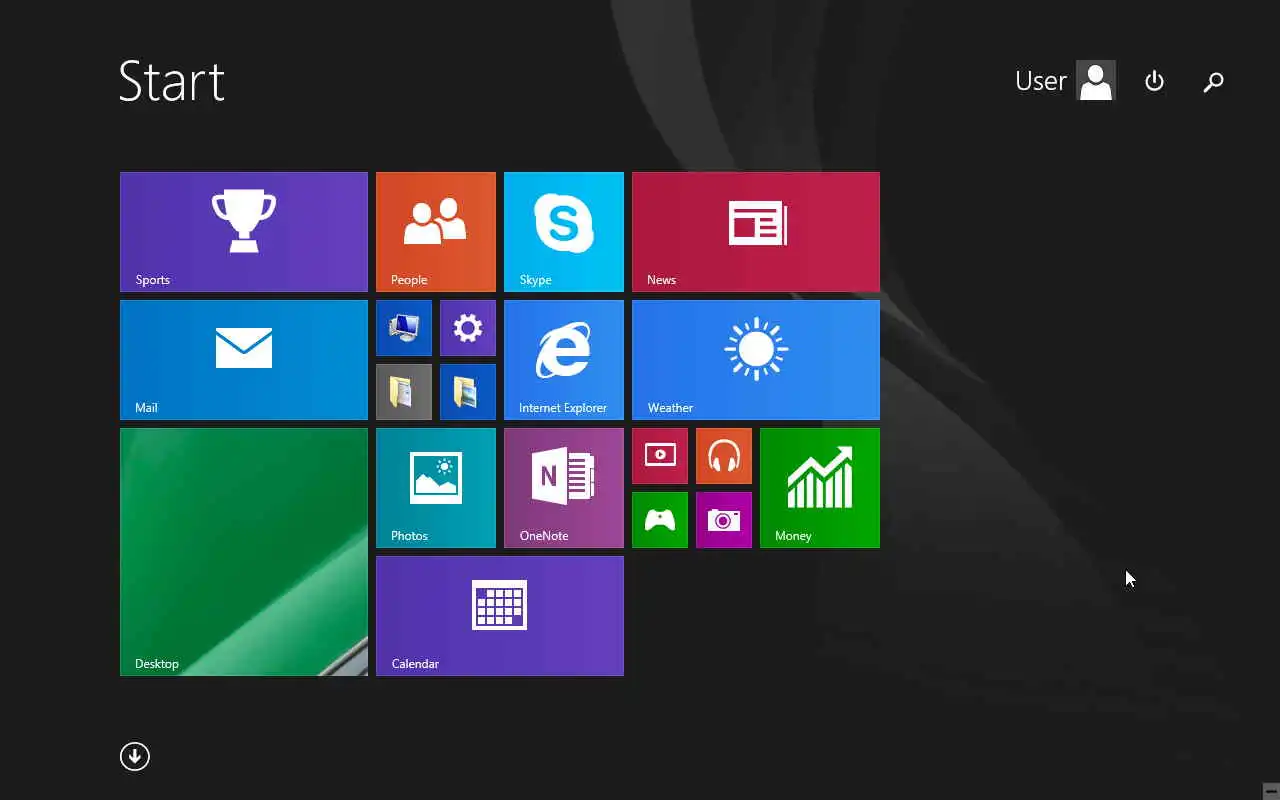Open the Money tile
Viewport: 1280px width, 800px height.
pyautogui.click(x=820, y=488)
